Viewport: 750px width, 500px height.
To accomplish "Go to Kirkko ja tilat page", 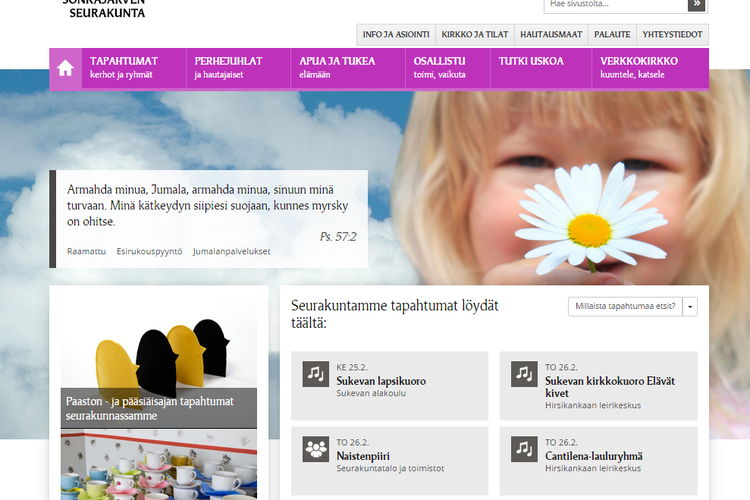I will coord(474,34).
